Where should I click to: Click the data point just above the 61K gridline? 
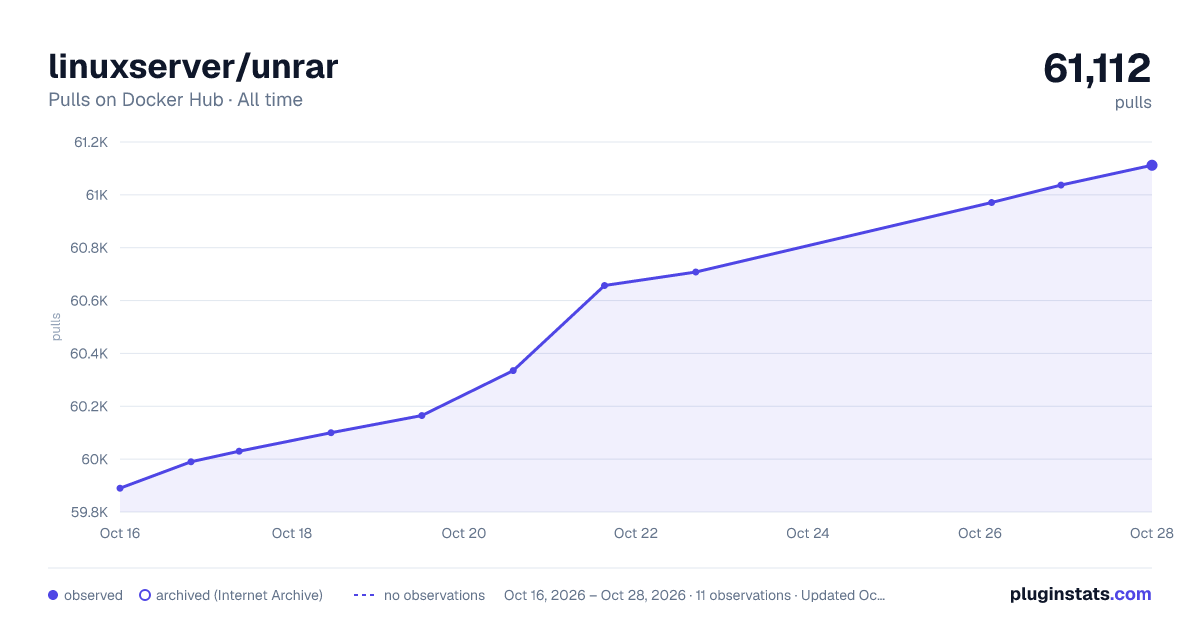click(1060, 185)
